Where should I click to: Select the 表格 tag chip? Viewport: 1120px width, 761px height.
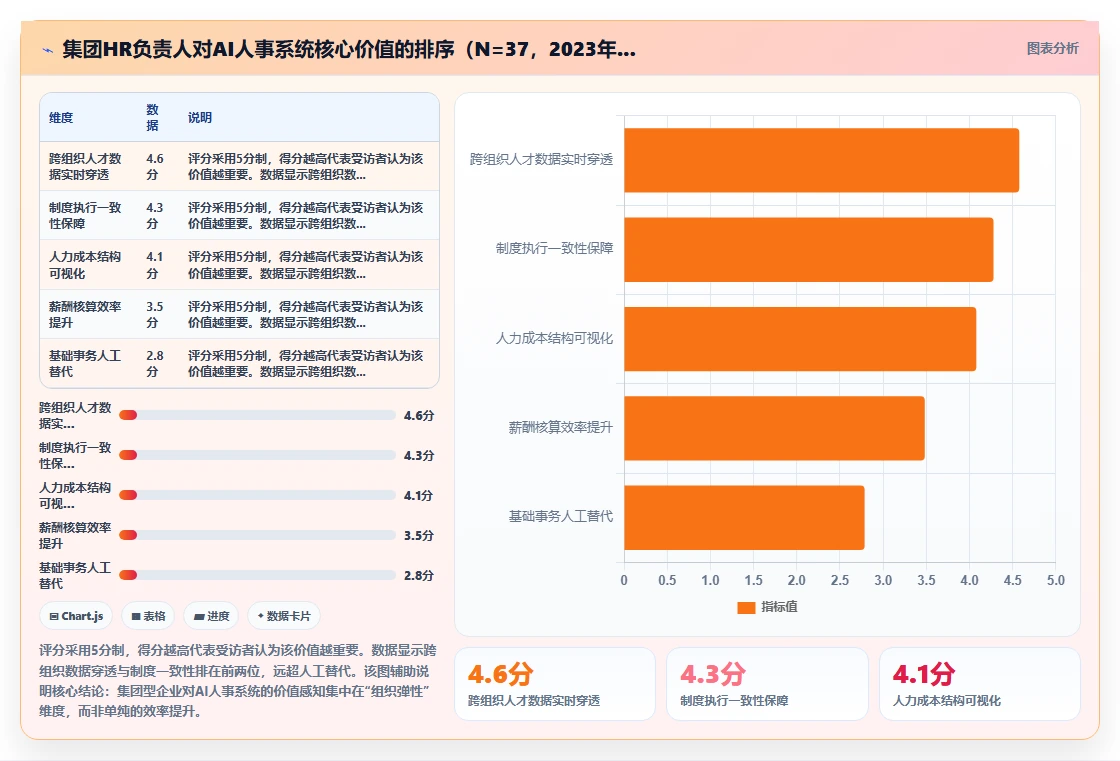click(148, 616)
